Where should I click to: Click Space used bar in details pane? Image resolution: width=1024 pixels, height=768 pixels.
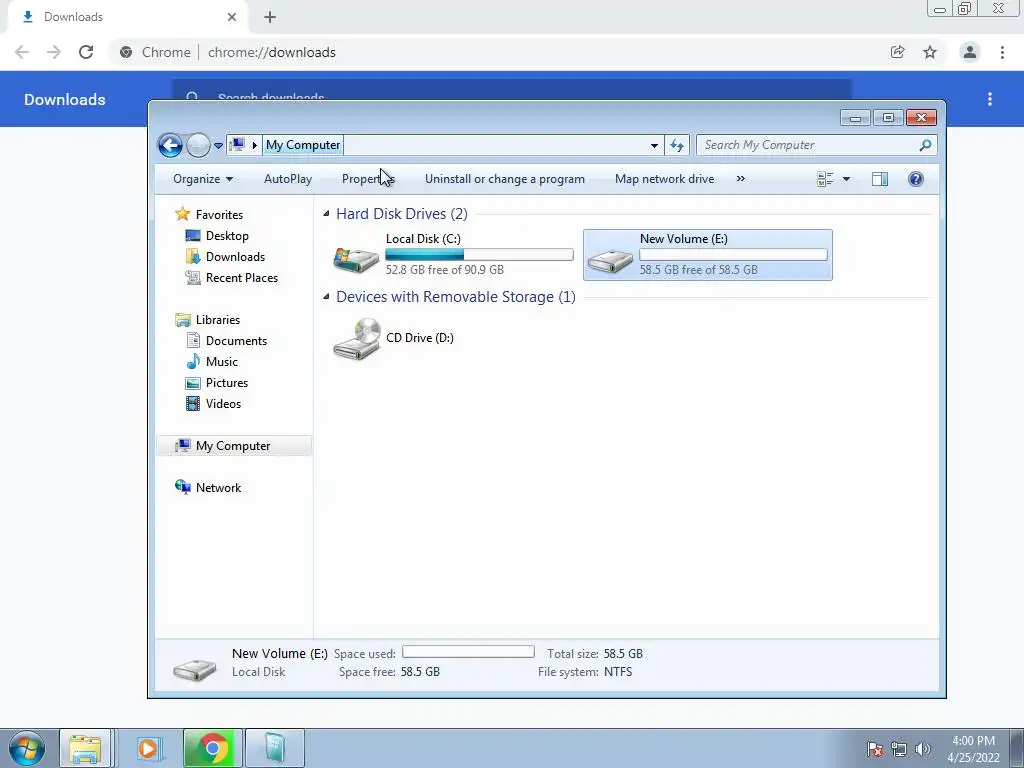tap(468, 652)
